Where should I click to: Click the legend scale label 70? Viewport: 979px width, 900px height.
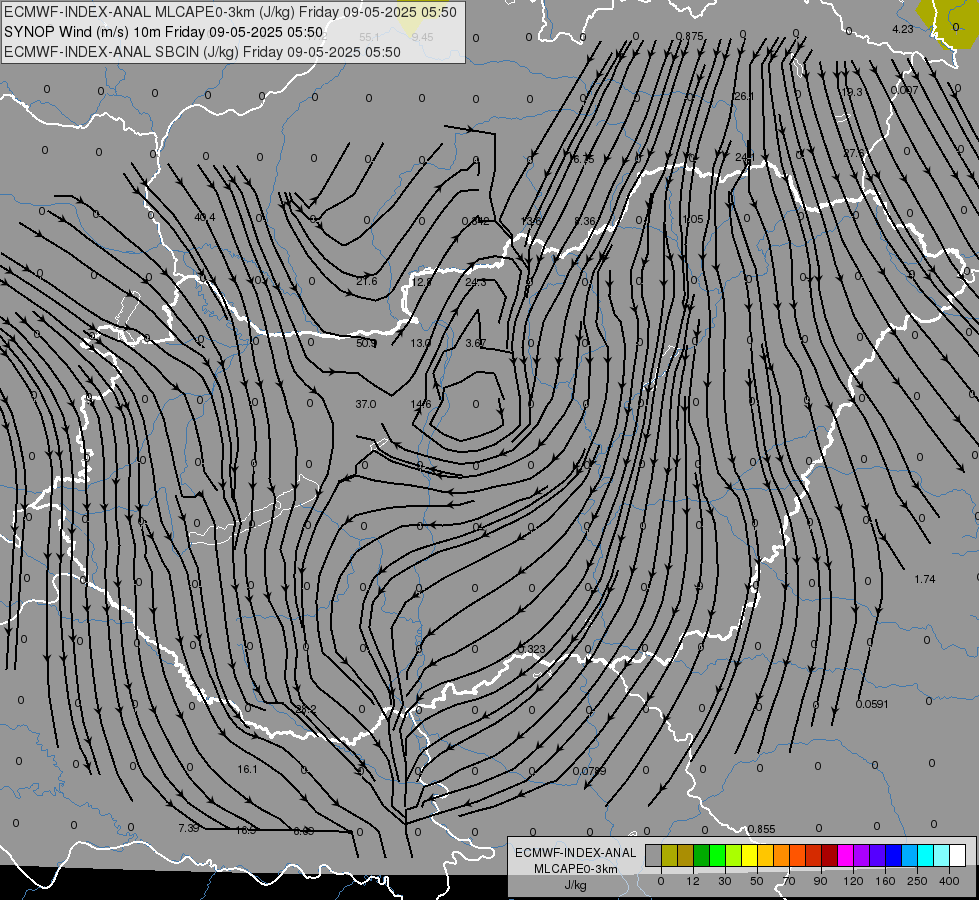pyautogui.click(x=789, y=881)
